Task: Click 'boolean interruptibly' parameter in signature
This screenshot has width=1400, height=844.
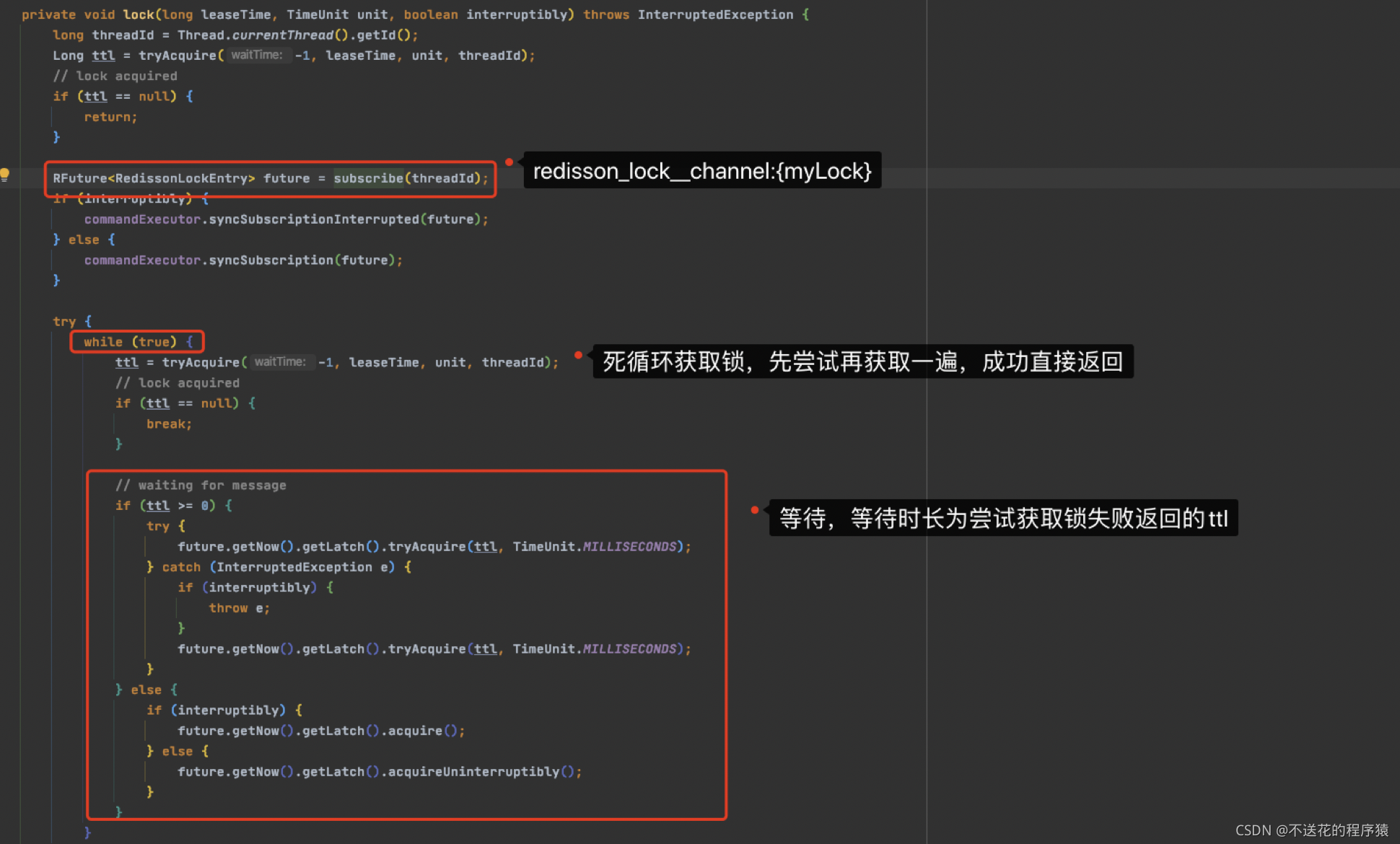Action: (486, 14)
